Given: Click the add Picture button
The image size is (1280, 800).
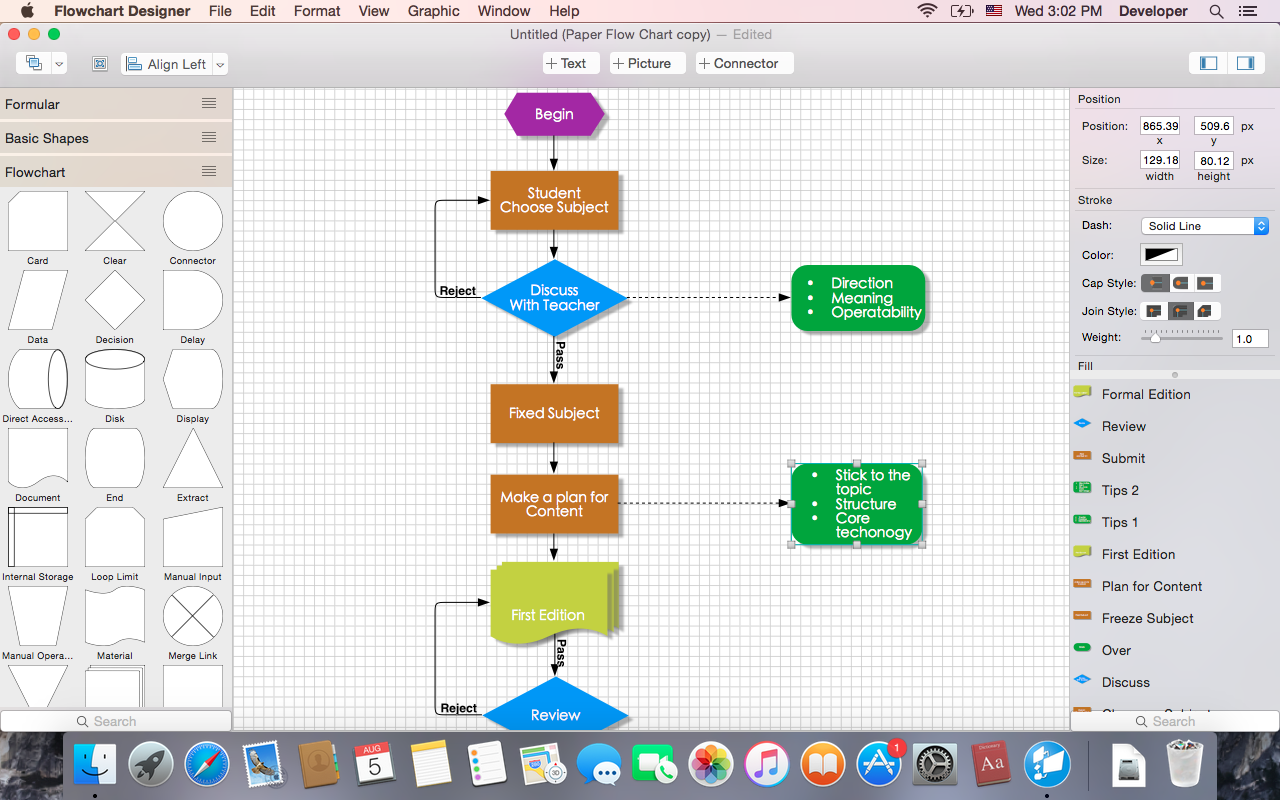Looking at the screenshot, I should point(647,63).
